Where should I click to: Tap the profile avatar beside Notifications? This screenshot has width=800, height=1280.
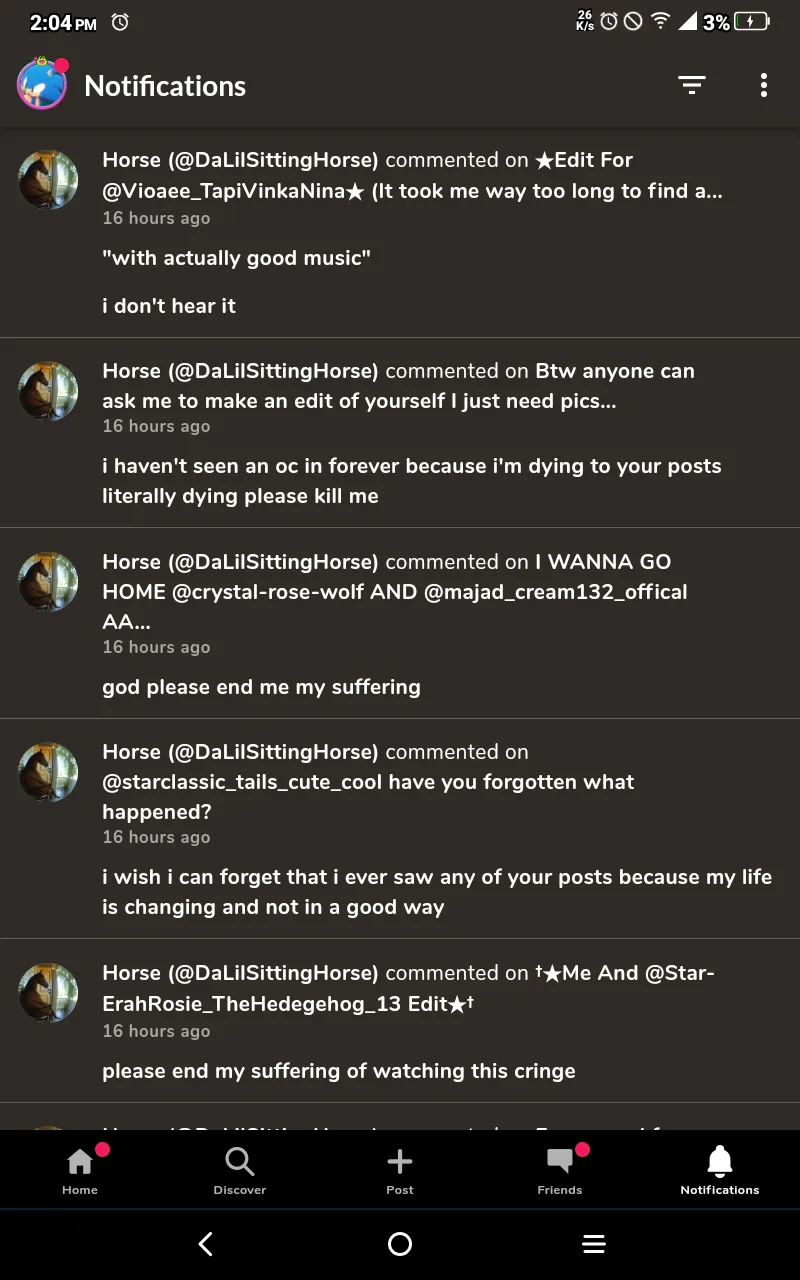(x=42, y=85)
